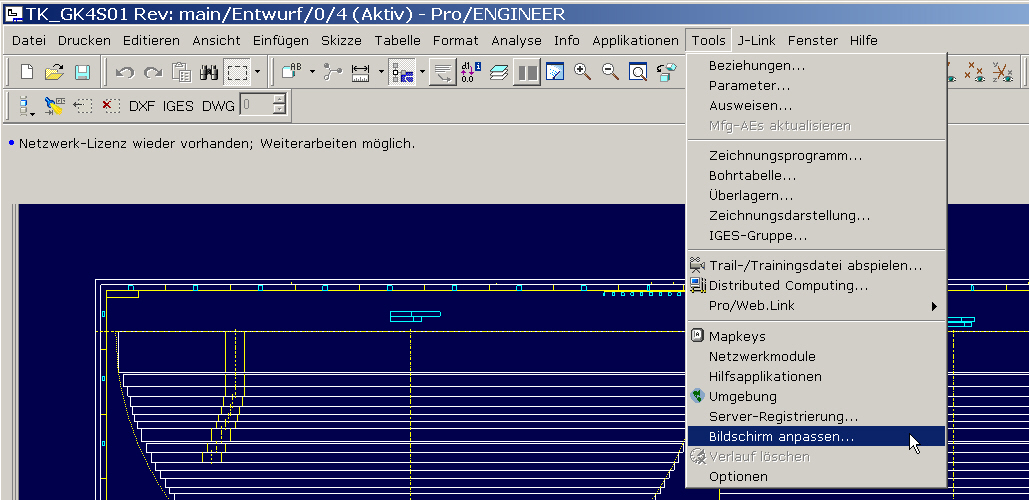Decrease value with spinner down arrow
1029x500 pixels.
pyautogui.click(x=280, y=110)
